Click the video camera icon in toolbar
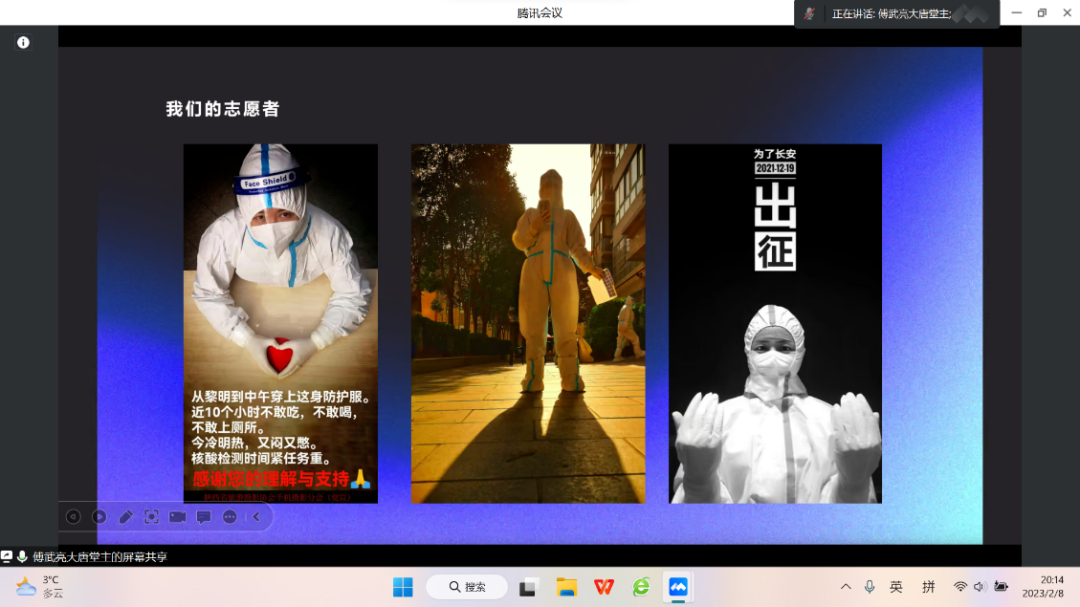Viewport: 1080px width, 607px height. click(x=177, y=517)
